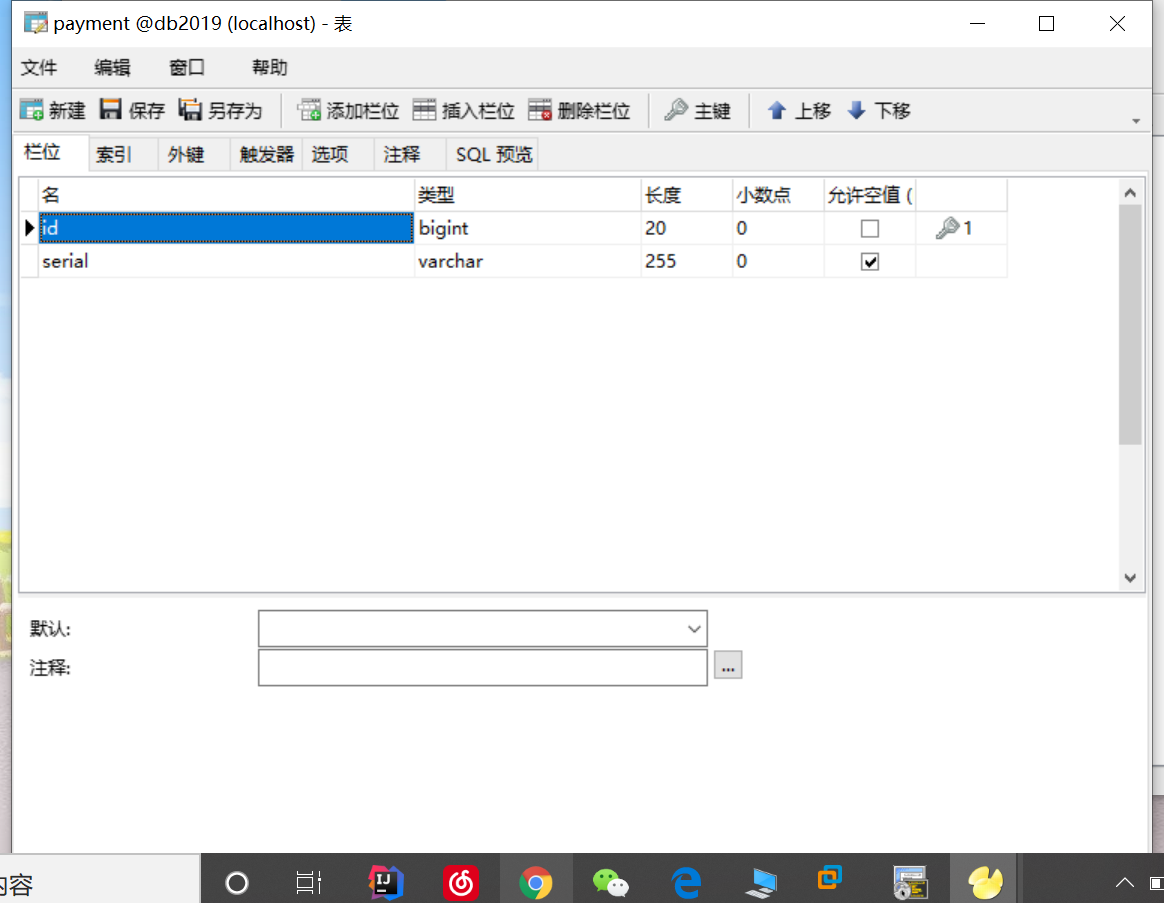This screenshot has width=1164, height=903.
Task: Click the varchar type cell
Action: coord(528,261)
